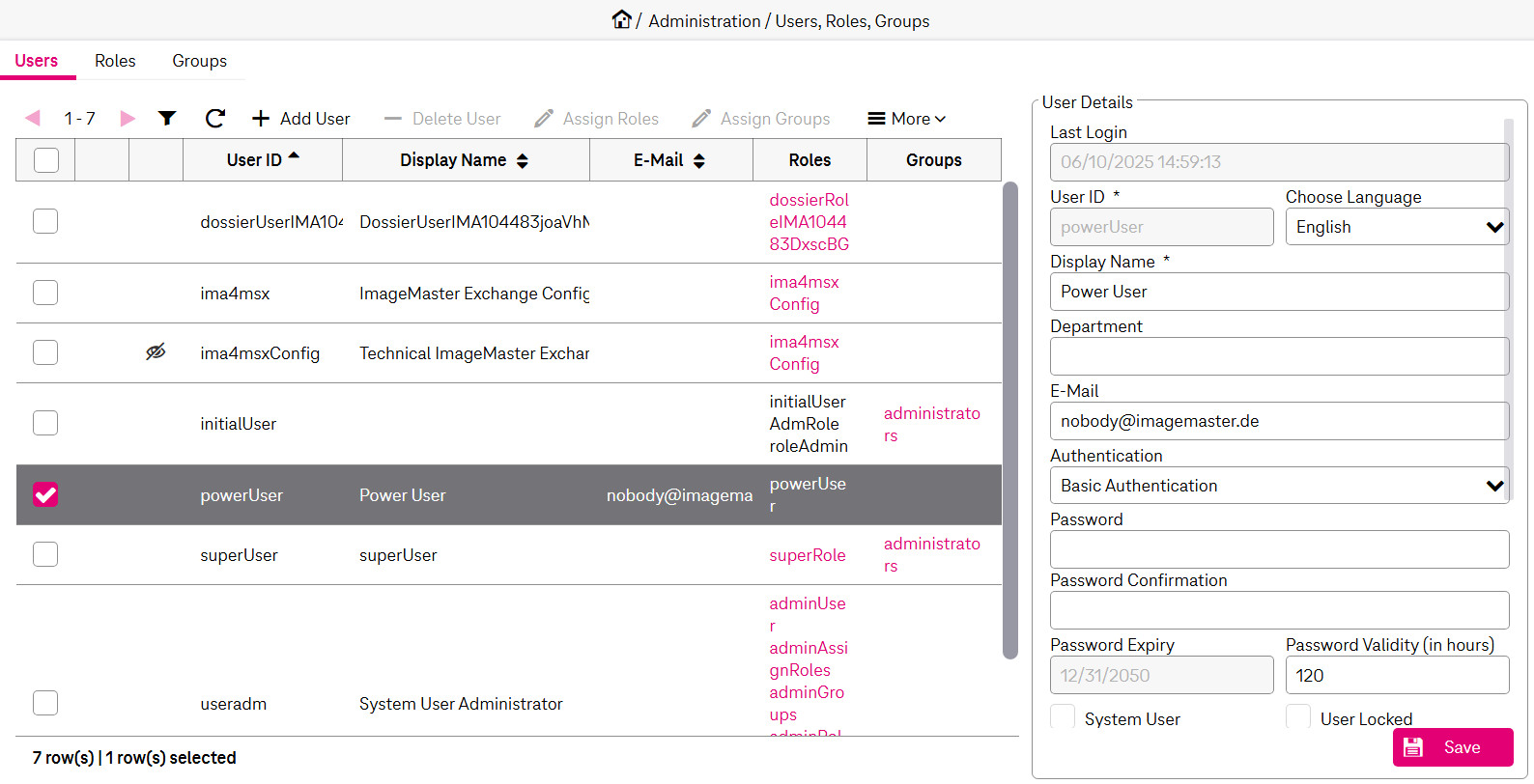Image resolution: width=1534 pixels, height=784 pixels.
Task: Open the Authentication dropdown
Action: pyautogui.click(x=1279, y=486)
